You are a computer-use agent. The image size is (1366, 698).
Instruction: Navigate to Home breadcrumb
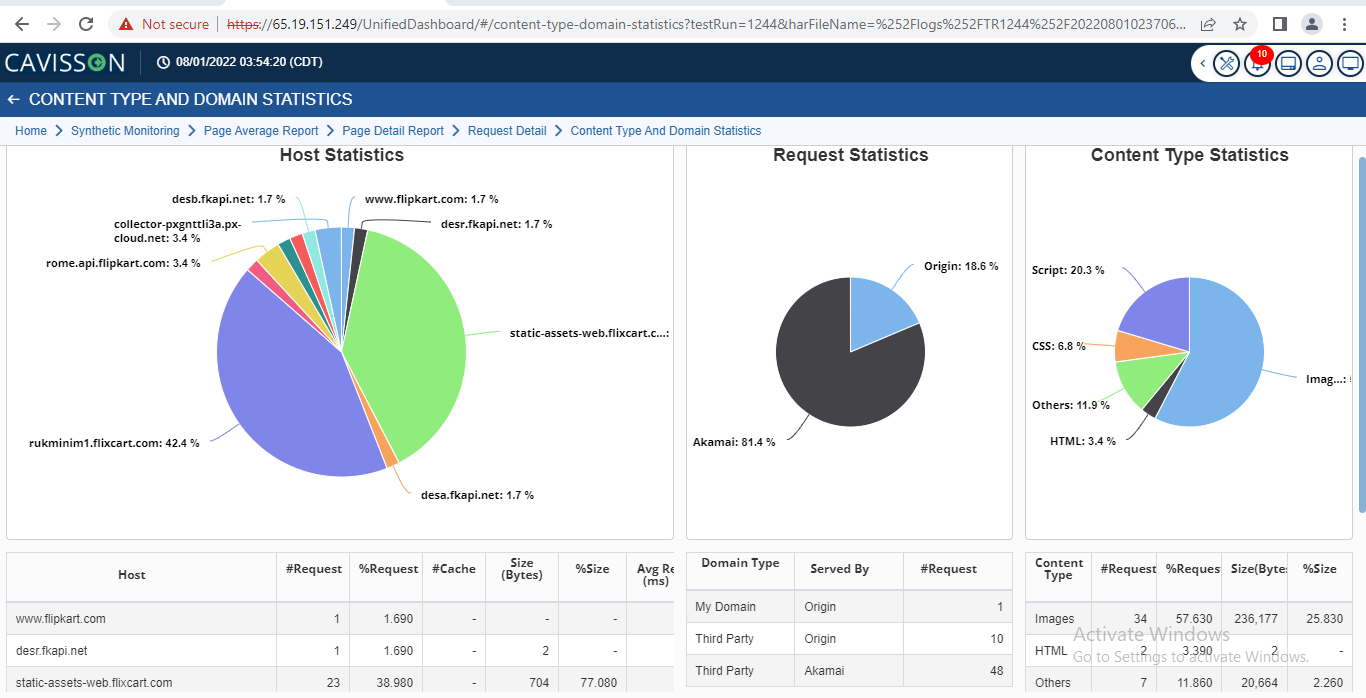point(31,131)
